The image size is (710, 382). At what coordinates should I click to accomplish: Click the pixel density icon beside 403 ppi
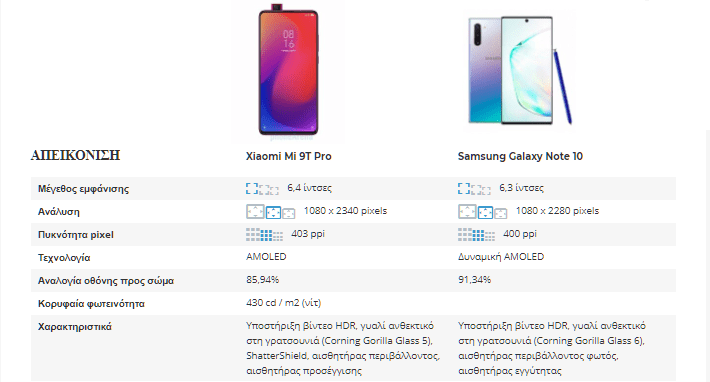(264, 234)
